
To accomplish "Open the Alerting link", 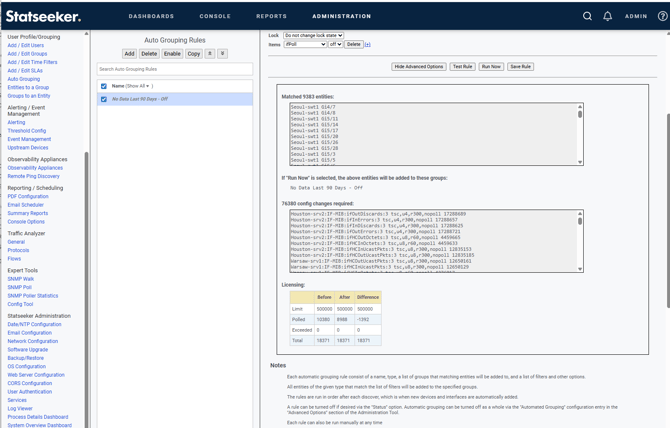I will click(16, 122).
